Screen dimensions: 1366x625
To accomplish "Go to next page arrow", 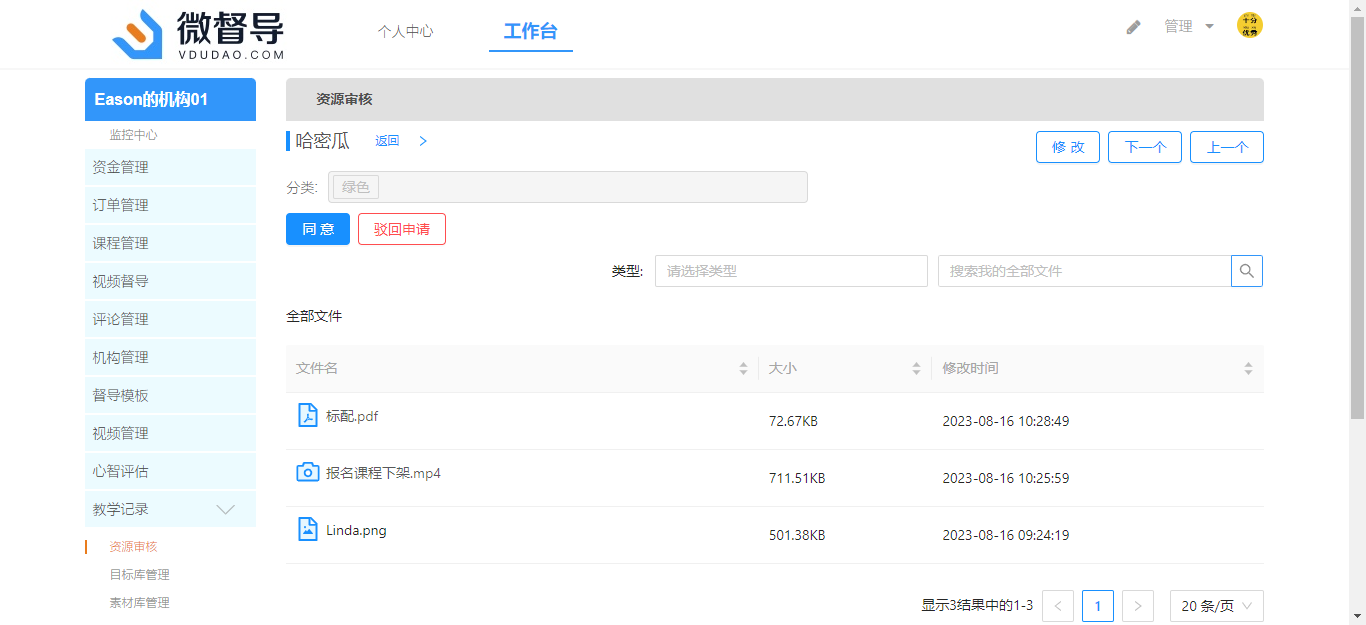I will click(x=1138, y=606).
